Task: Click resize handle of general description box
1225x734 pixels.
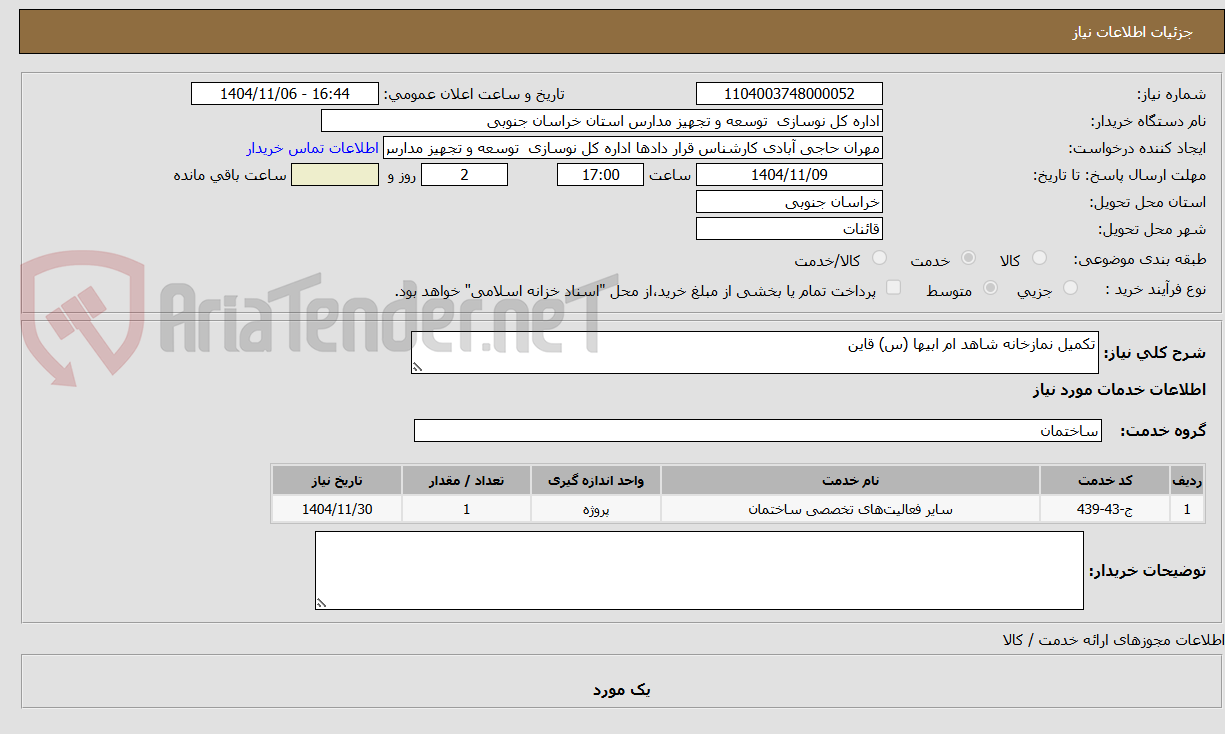Action: 418,368
